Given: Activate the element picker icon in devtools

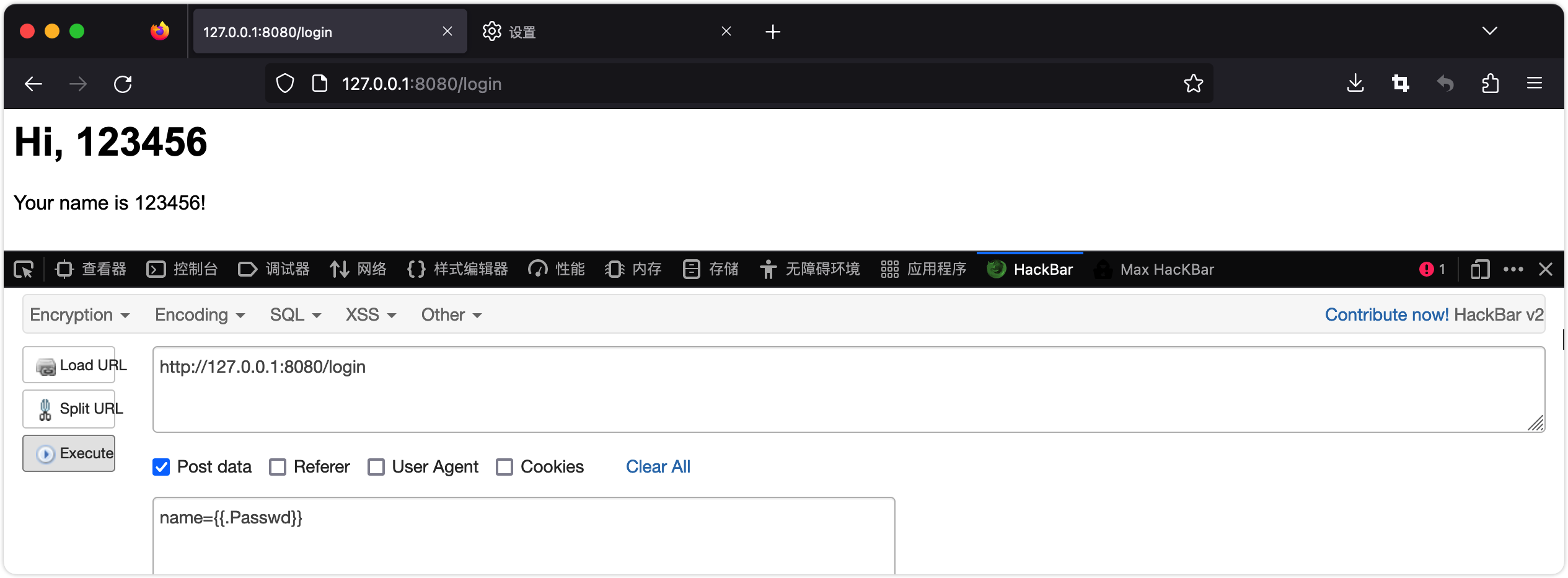Looking at the screenshot, I should pos(24,270).
